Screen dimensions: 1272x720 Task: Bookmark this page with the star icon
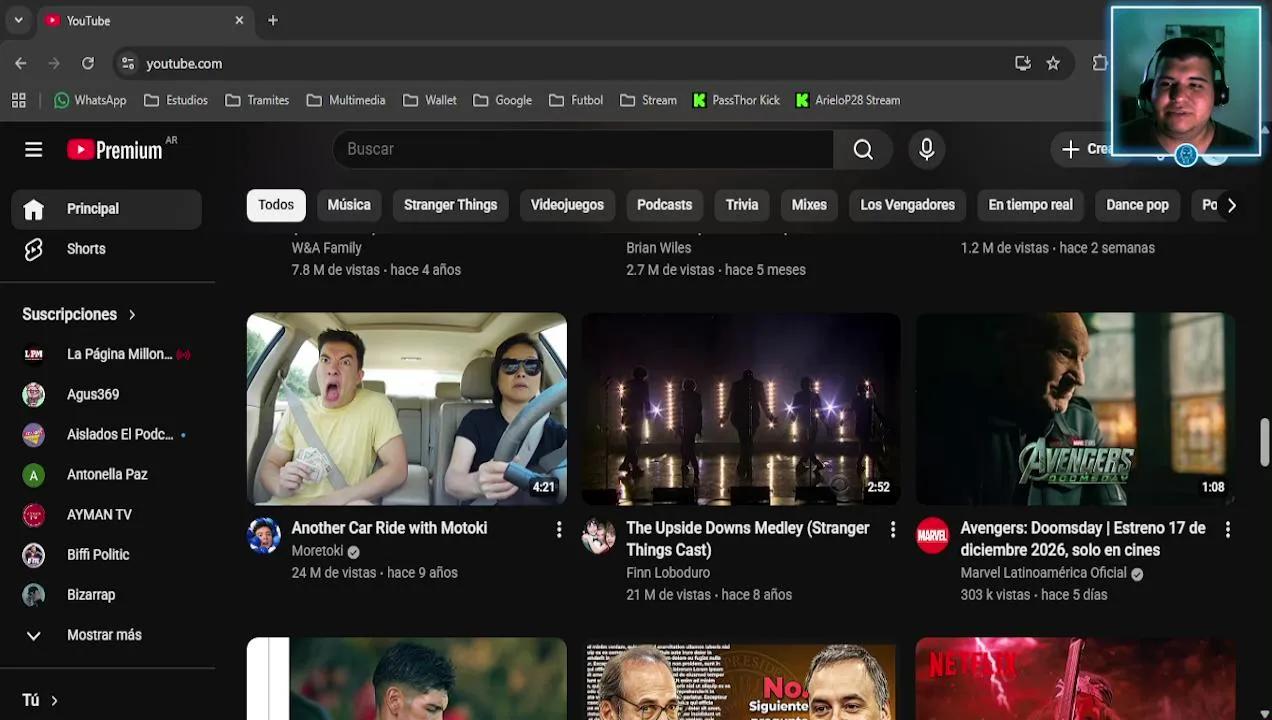pos(1053,63)
